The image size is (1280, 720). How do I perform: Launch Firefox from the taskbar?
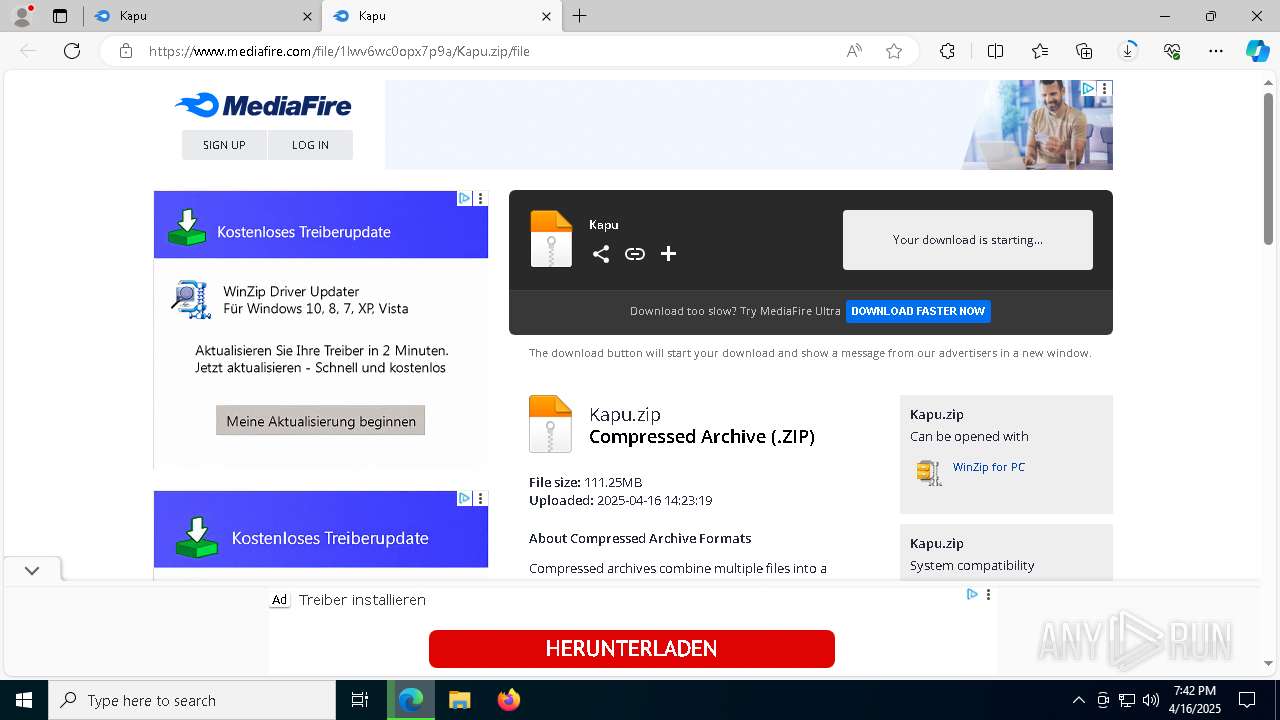509,700
